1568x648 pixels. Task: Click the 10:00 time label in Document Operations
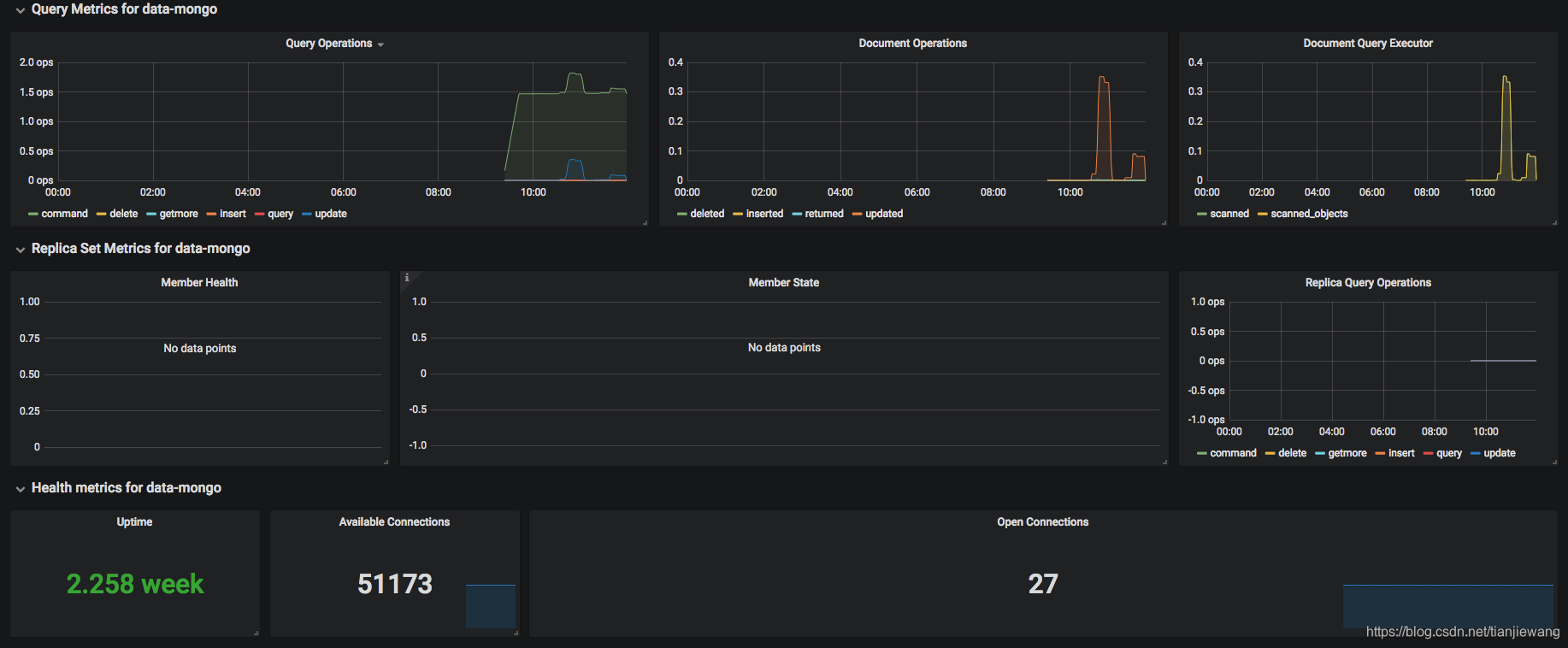tap(1070, 192)
